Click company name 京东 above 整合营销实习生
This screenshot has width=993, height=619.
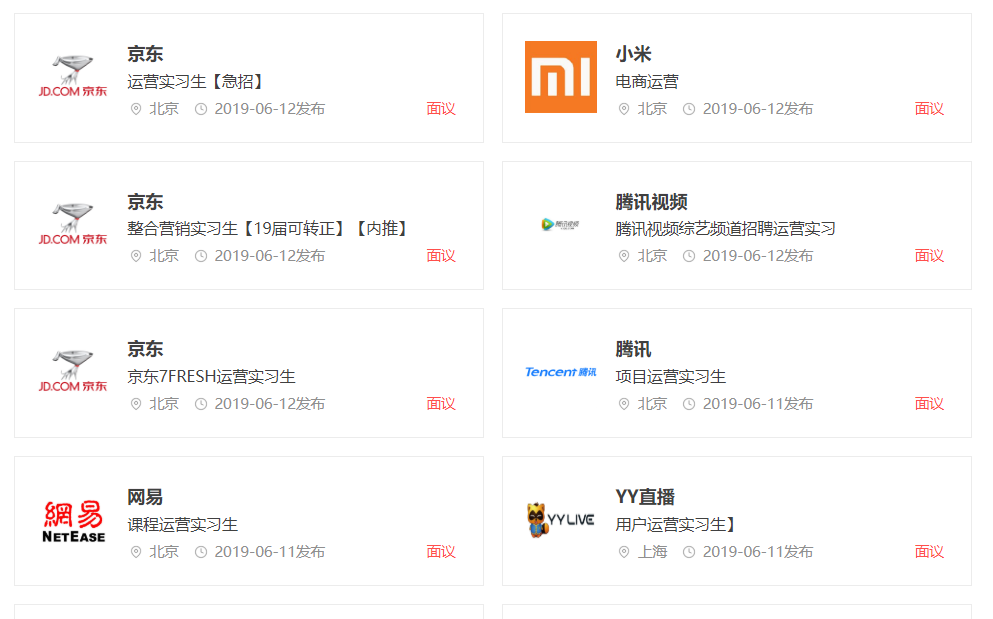coord(145,202)
